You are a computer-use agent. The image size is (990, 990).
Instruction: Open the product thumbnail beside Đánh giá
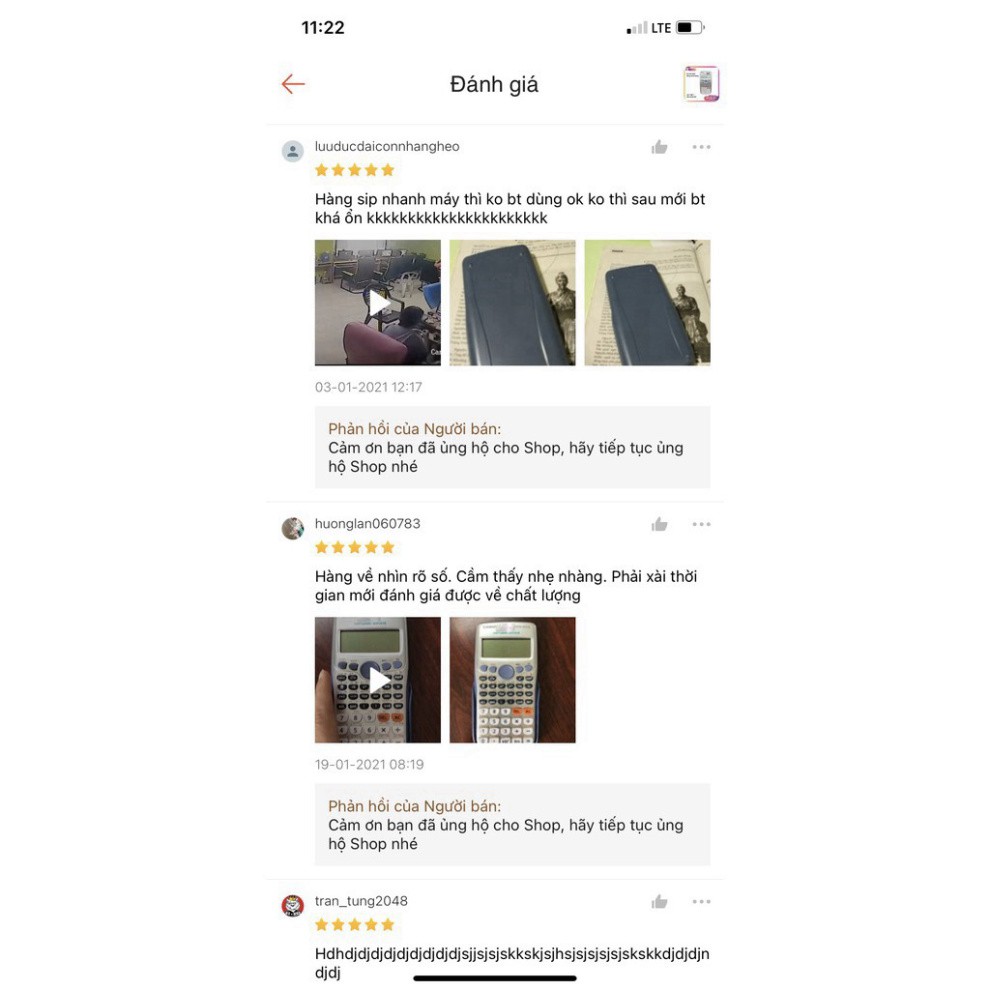[701, 83]
